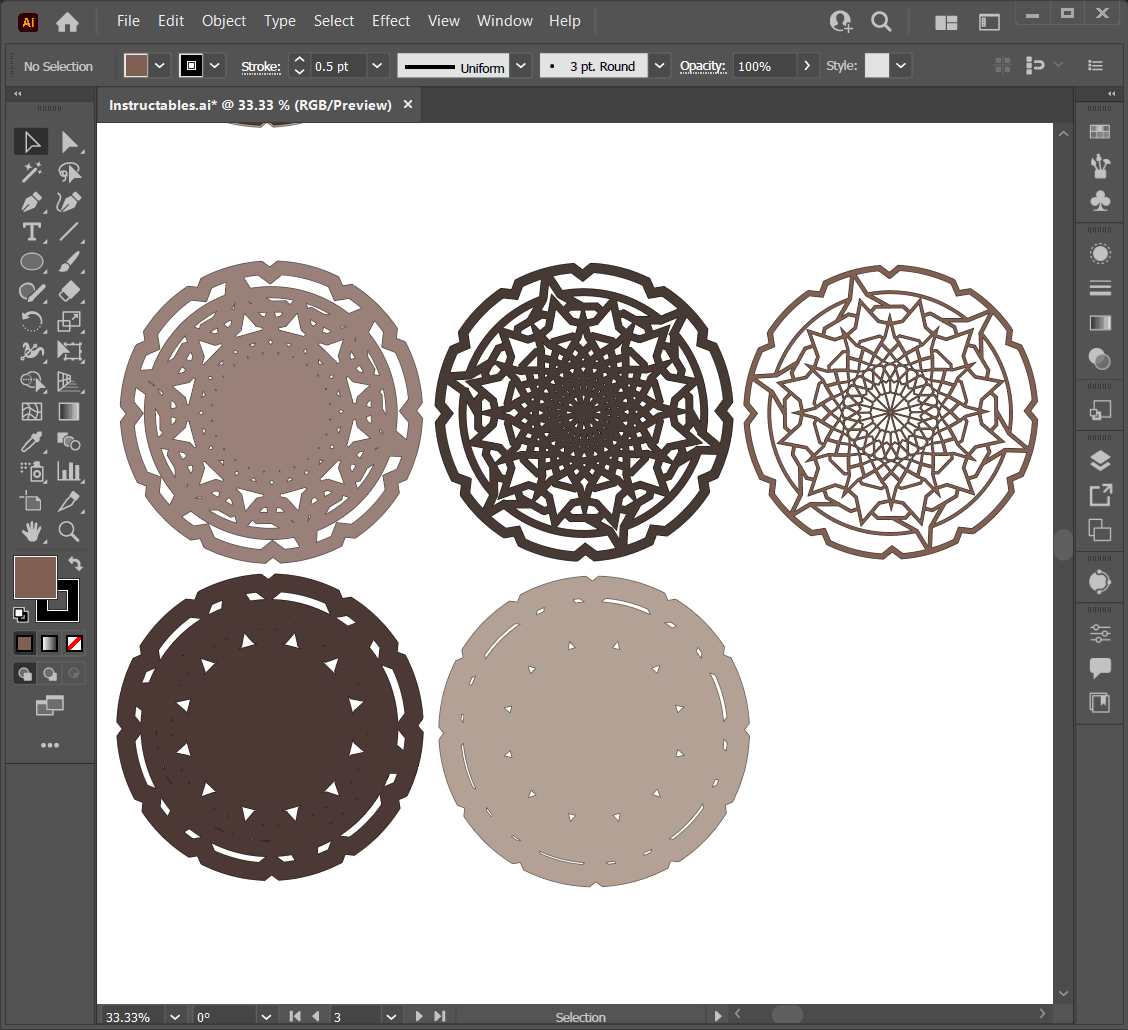Open graphic Style dropdown
1128x1030 pixels.
click(901, 65)
